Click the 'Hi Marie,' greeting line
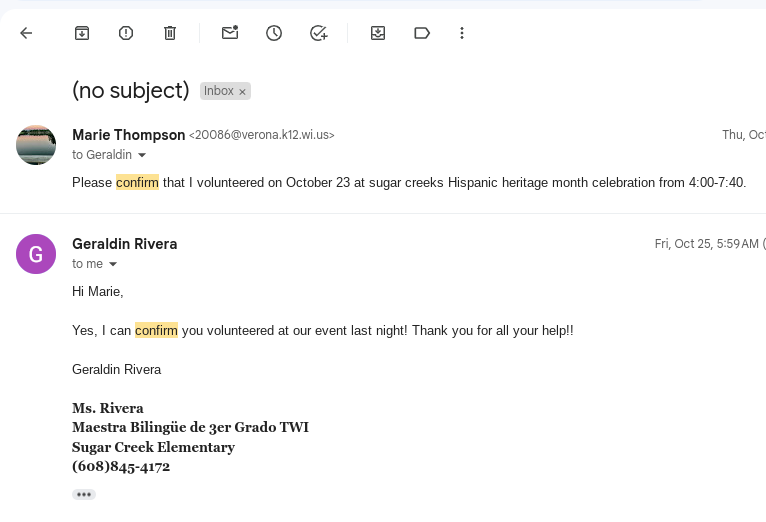 pyautogui.click(x=98, y=292)
